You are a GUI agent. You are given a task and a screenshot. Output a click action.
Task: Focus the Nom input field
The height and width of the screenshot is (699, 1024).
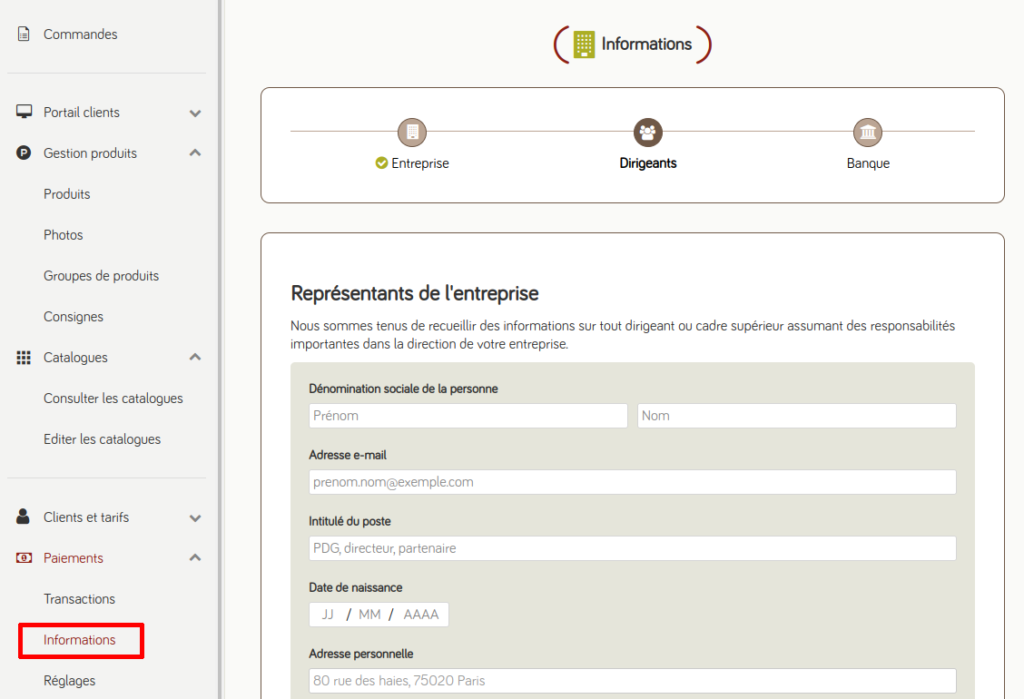(797, 415)
